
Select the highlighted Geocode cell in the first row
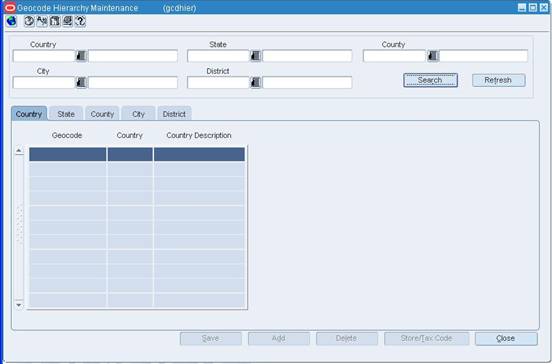68,154
